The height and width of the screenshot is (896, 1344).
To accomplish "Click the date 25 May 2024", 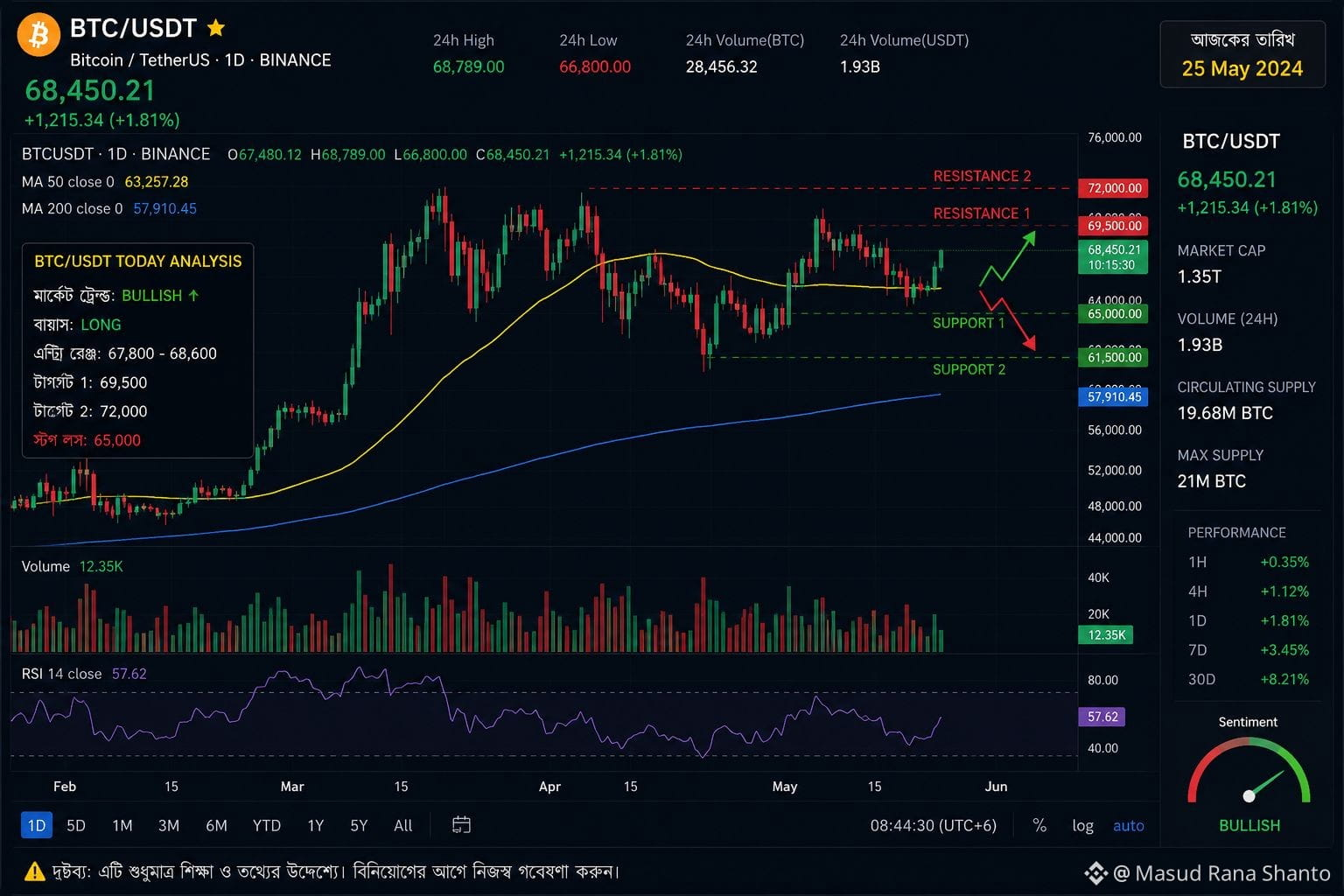I will [1242, 68].
